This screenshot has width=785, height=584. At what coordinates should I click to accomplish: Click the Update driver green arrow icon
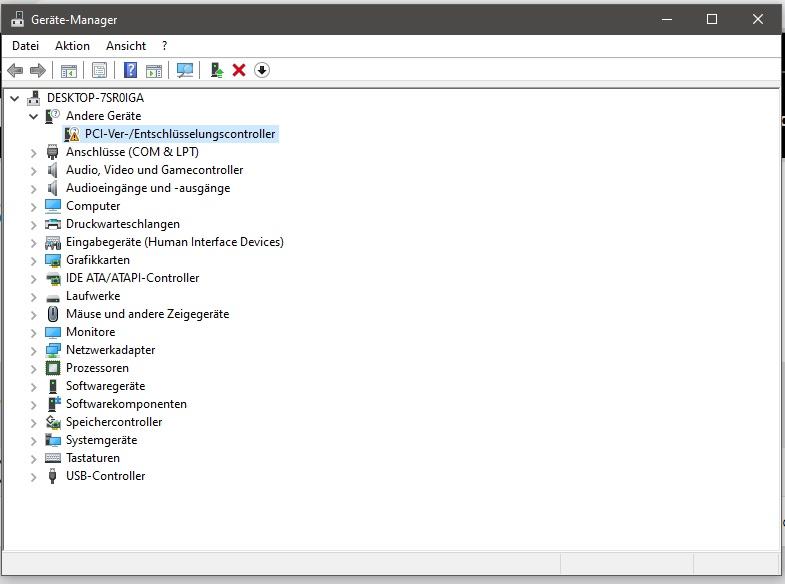pyautogui.click(x=216, y=70)
